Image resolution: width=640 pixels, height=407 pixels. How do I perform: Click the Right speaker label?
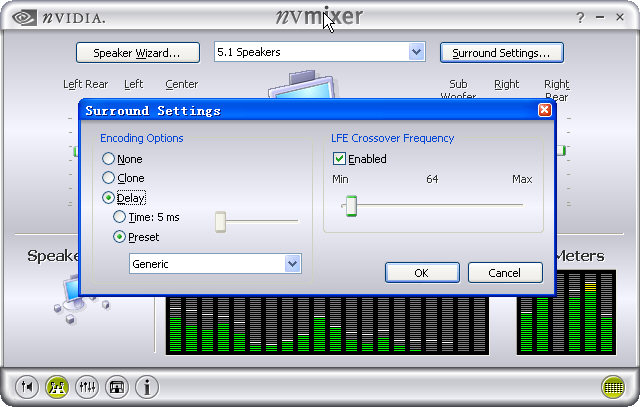click(507, 84)
